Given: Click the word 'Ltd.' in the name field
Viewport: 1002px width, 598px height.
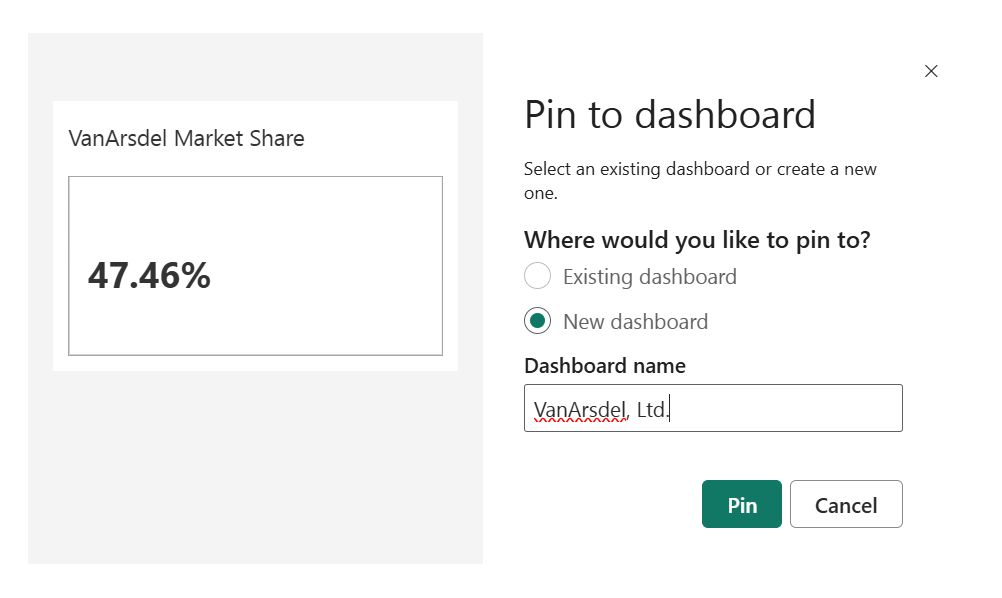Looking at the screenshot, I should pyautogui.click(x=652, y=409).
